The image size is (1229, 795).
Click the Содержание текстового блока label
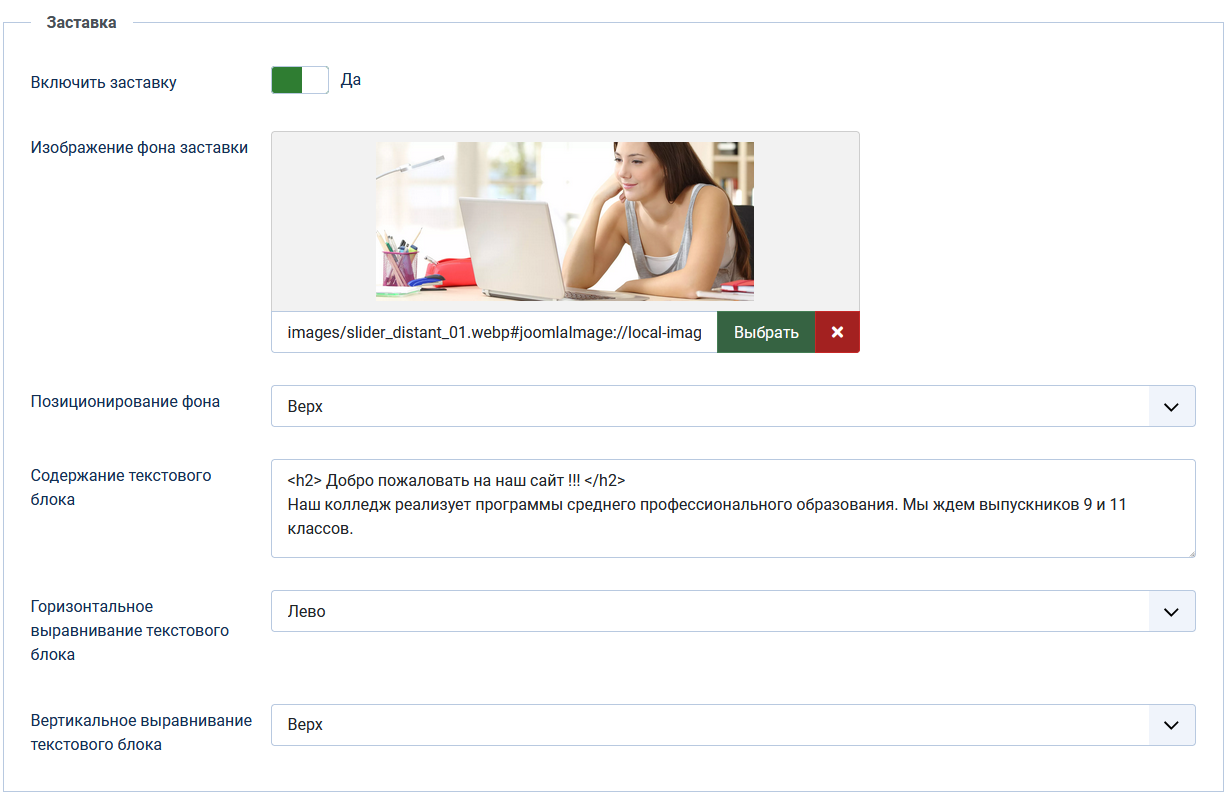[x=121, y=487]
